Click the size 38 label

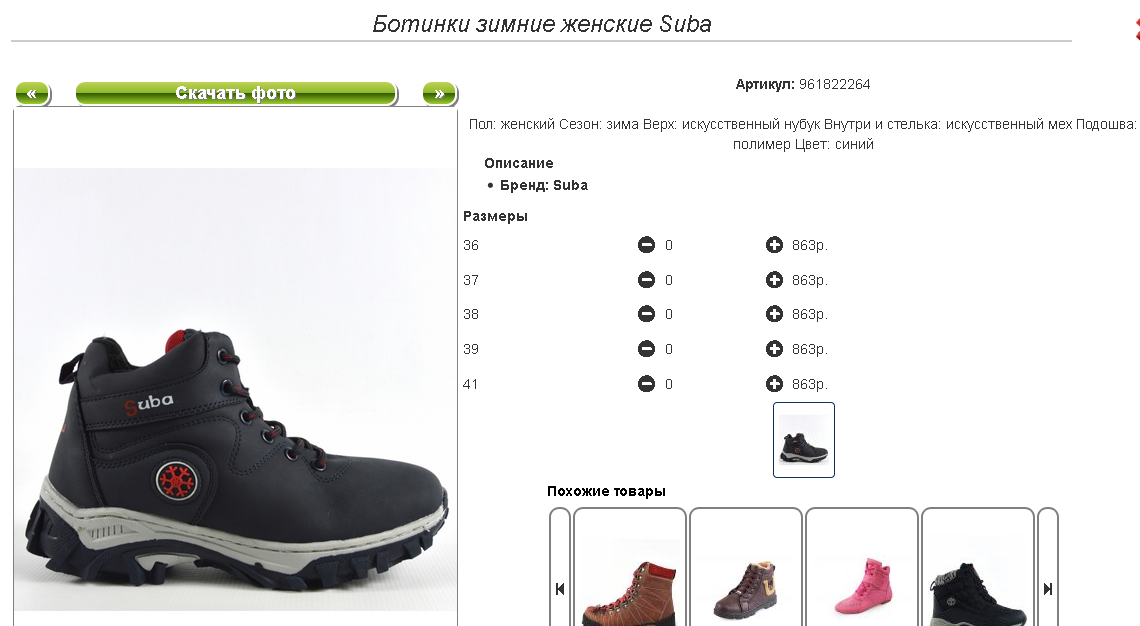click(471, 315)
